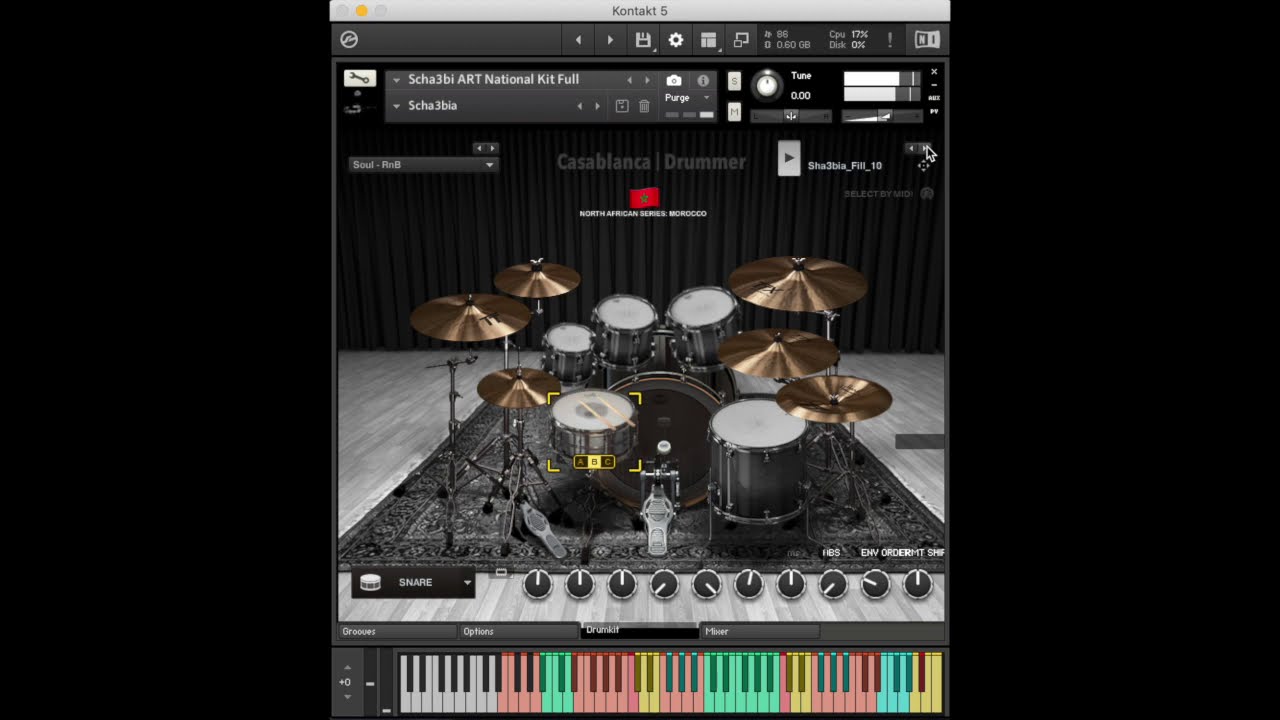Click the small icon right of SNARE selector
The width and height of the screenshot is (1280, 720).
[501, 573]
